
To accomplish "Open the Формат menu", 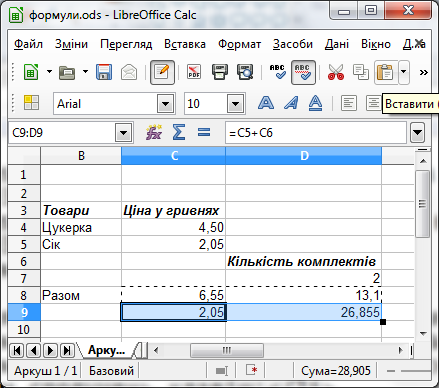I will coord(239,44).
